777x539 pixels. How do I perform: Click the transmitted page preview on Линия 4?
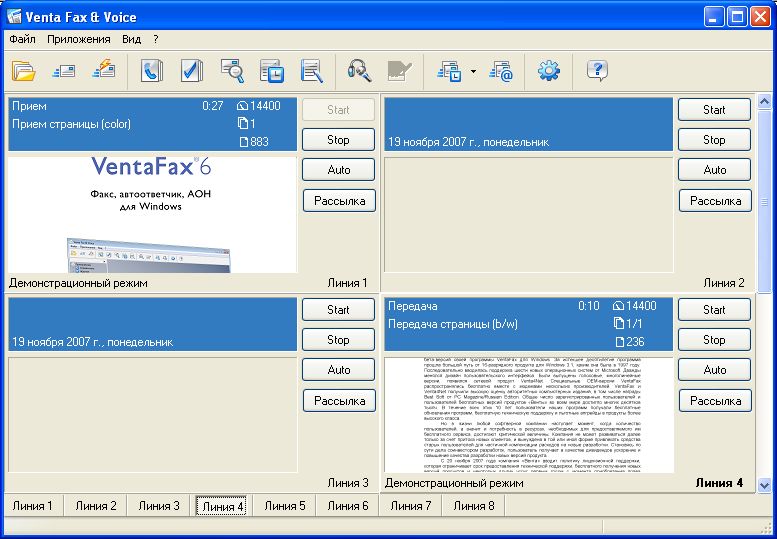point(529,415)
